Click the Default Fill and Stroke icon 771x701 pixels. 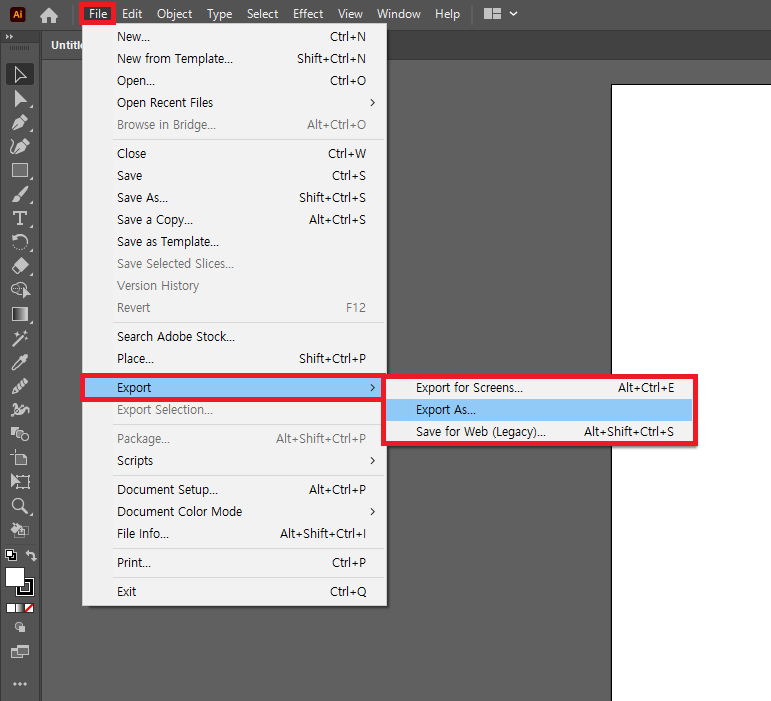[11, 555]
